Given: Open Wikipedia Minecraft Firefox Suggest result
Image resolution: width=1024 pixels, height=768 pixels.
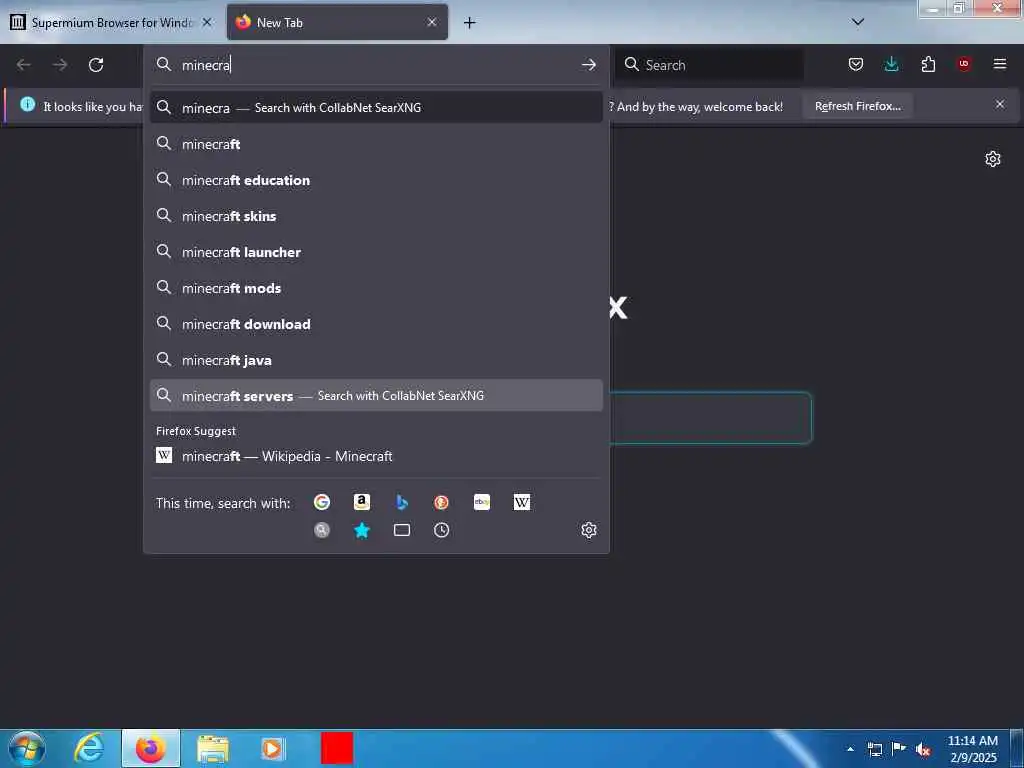Looking at the screenshot, I should pos(376,456).
